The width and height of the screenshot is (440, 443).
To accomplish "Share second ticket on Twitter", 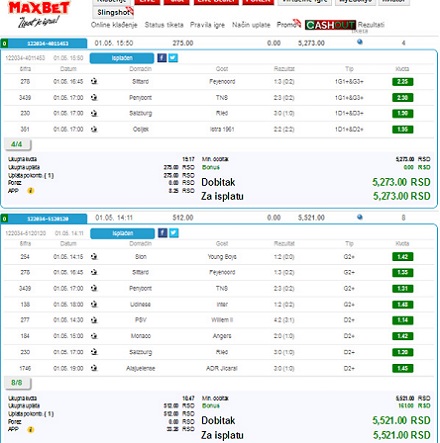I will click(174, 233).
